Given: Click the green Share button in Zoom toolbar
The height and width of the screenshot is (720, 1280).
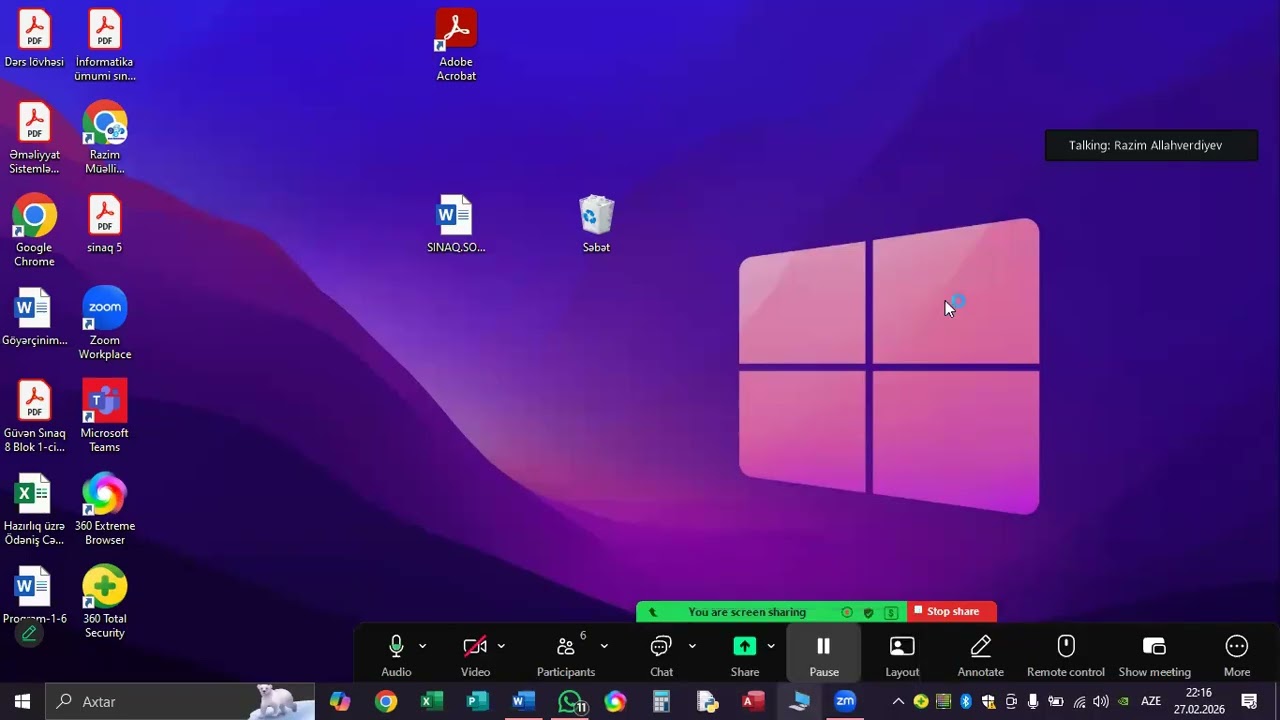Looking at the screenshot, I should pyautogui.click(x=745, y=655).
